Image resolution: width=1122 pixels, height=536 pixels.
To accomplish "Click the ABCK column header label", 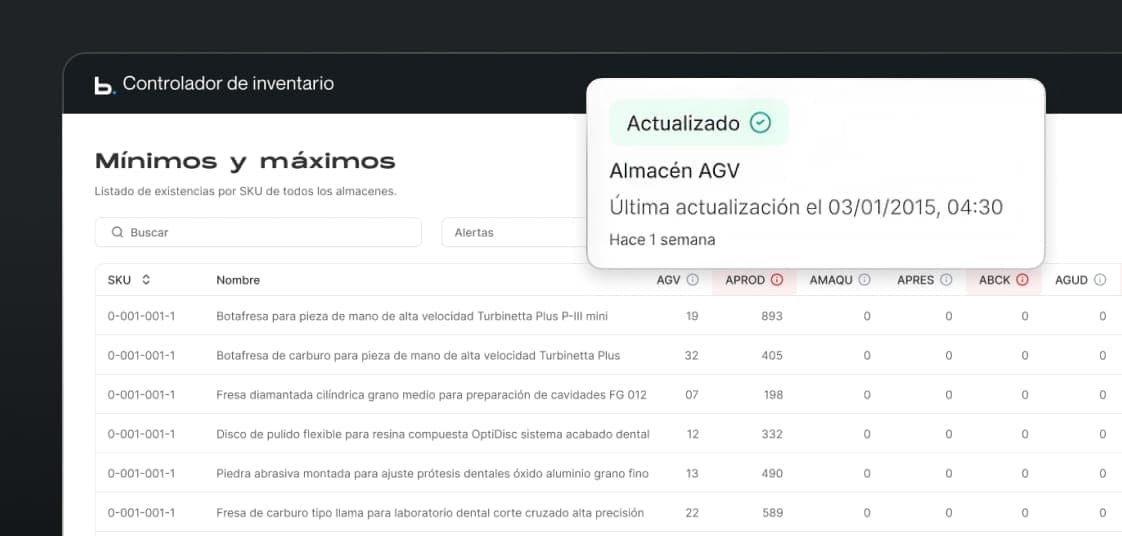I will point(994,280).
